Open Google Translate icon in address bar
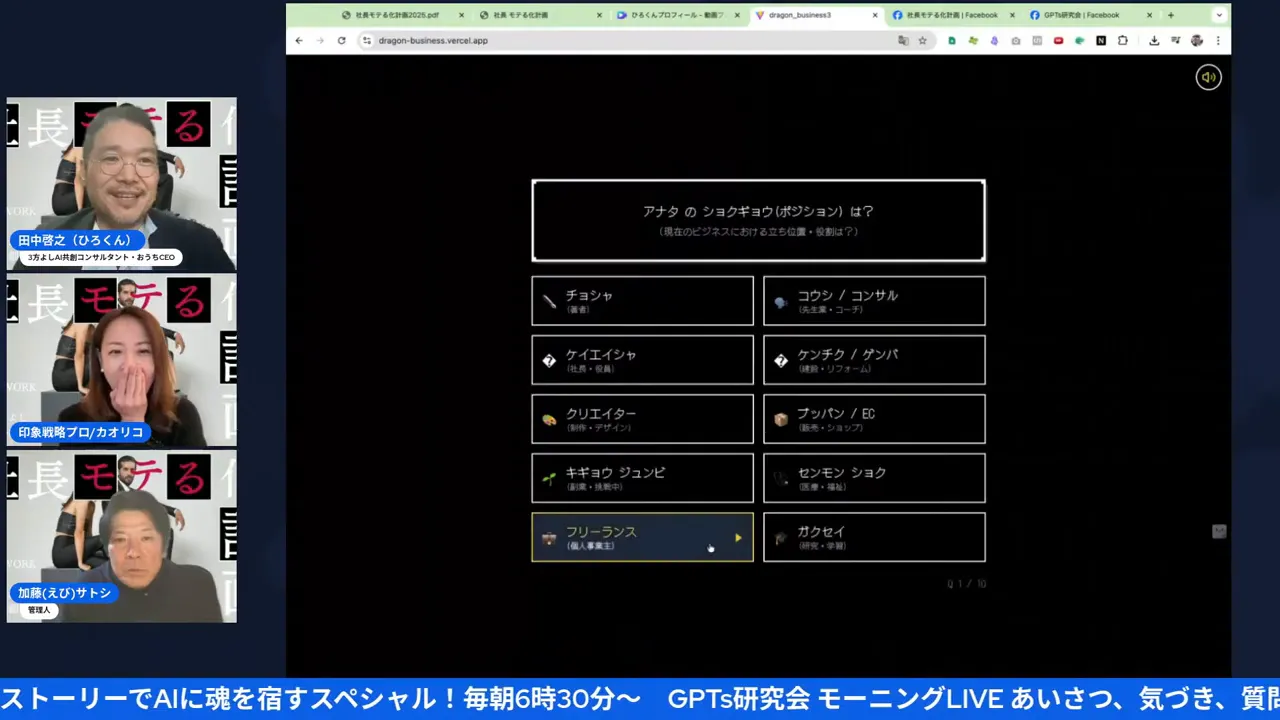The height and width of the screenshot is (720, 1280). [903, 41]
